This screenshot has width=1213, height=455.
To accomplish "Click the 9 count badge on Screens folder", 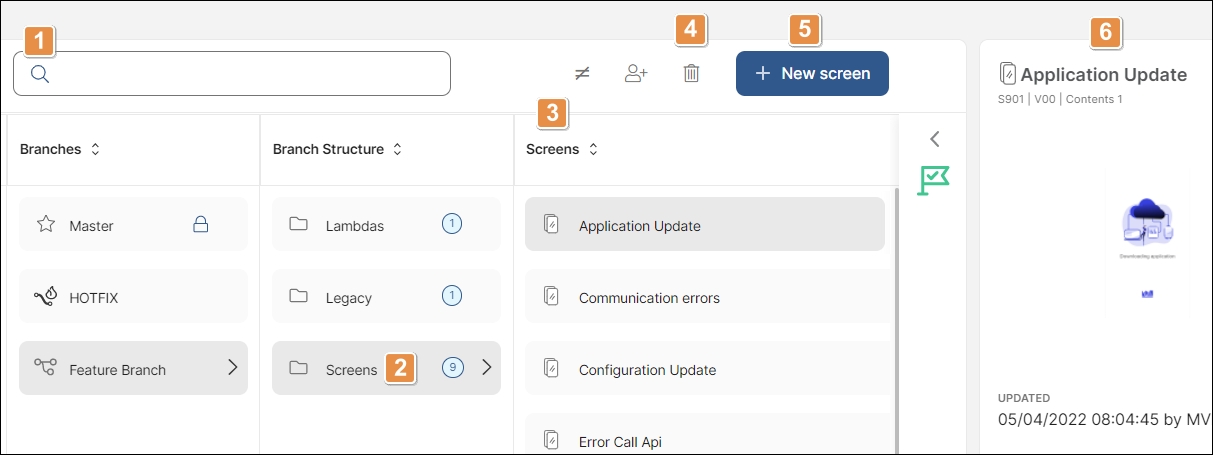I will [452, 368].
